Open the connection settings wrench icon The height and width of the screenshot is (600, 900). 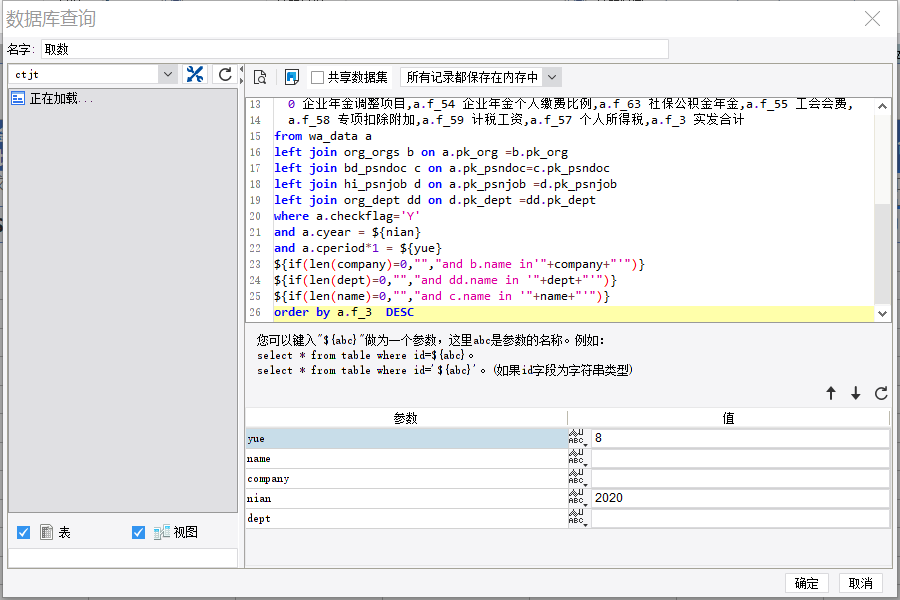pos(195,75)
